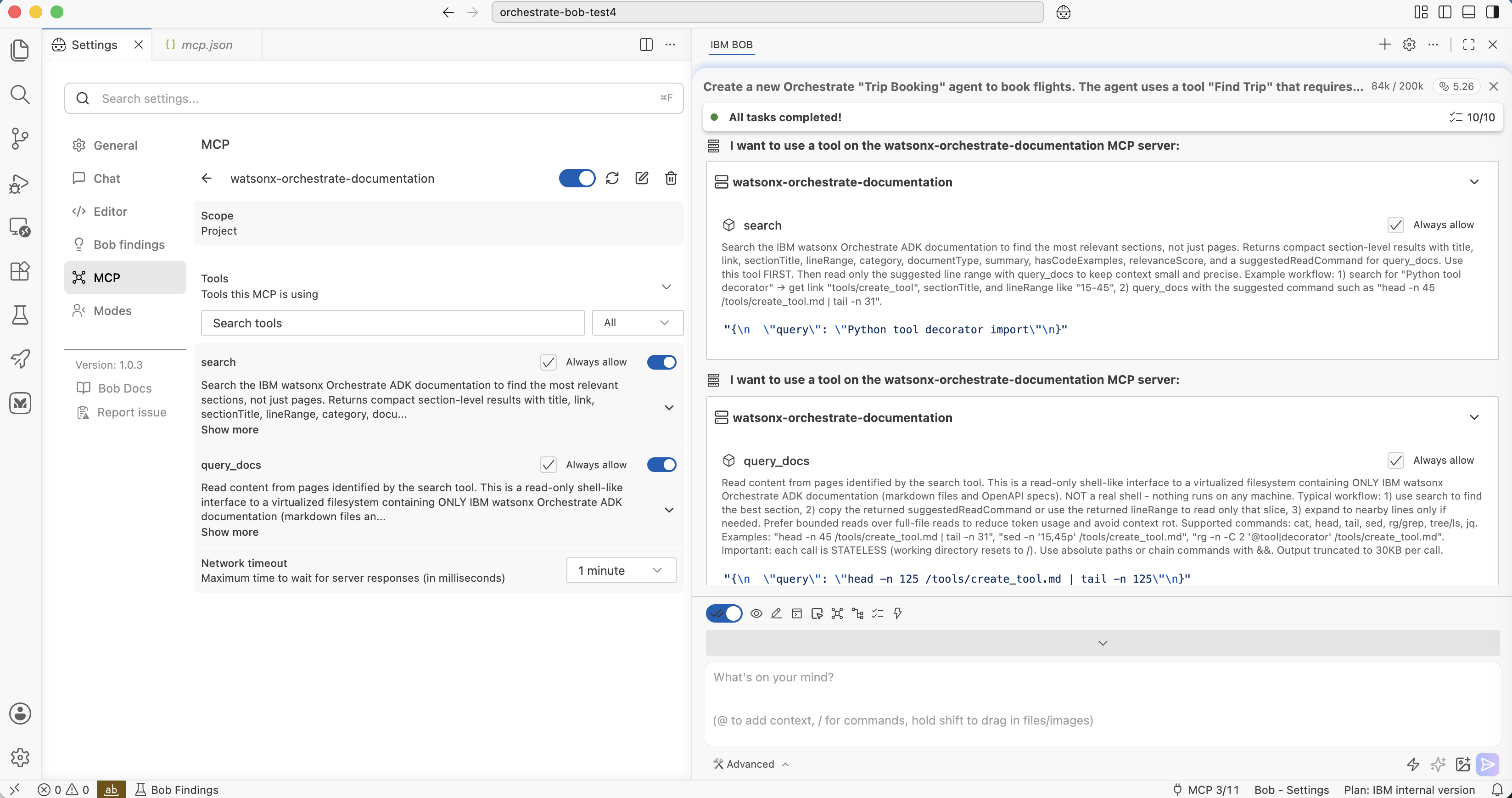Click the enhance prompt sparkle icon
The image size is (1512, 798).
click(x=1438, y=764)
